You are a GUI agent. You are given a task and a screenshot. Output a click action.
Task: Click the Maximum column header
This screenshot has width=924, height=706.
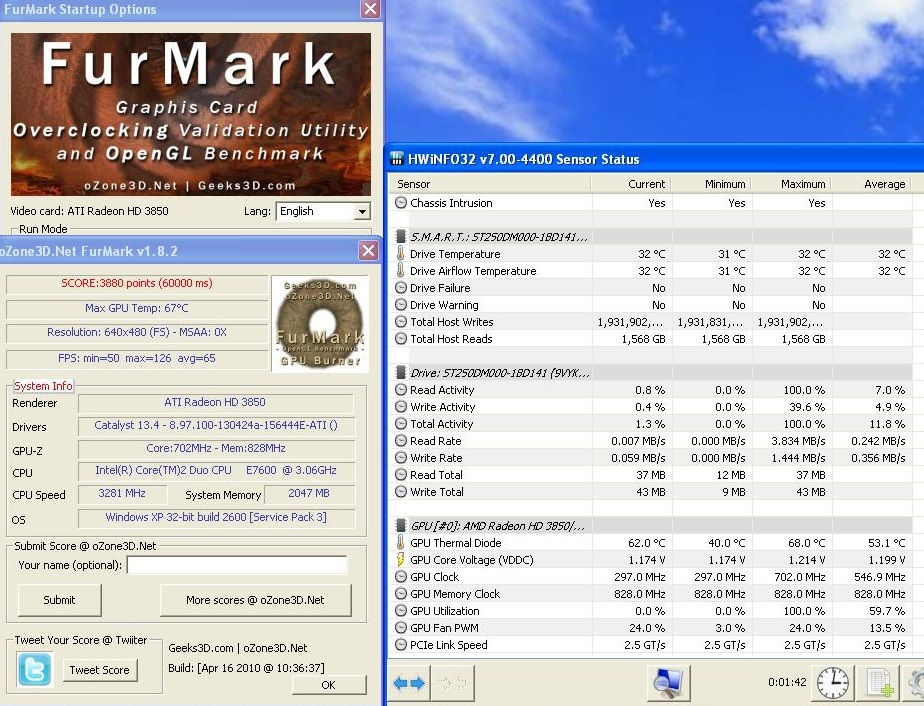coord(791,184)
